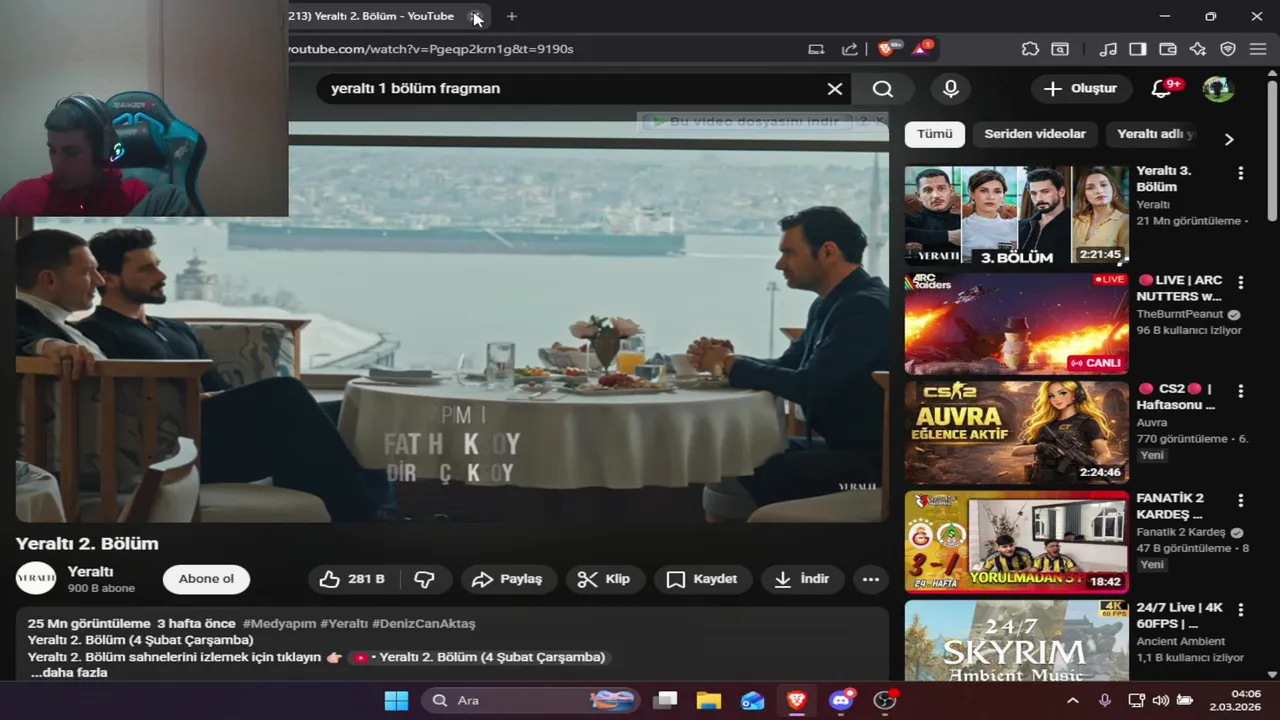Open Brave VPN shield icon
The width and height of the screenshot is (1280, 720).
1228,48
